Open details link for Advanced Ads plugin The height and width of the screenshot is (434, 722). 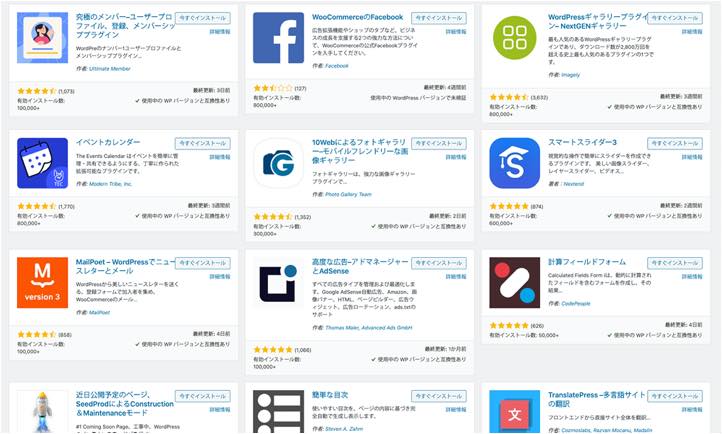tap(455, 277)
